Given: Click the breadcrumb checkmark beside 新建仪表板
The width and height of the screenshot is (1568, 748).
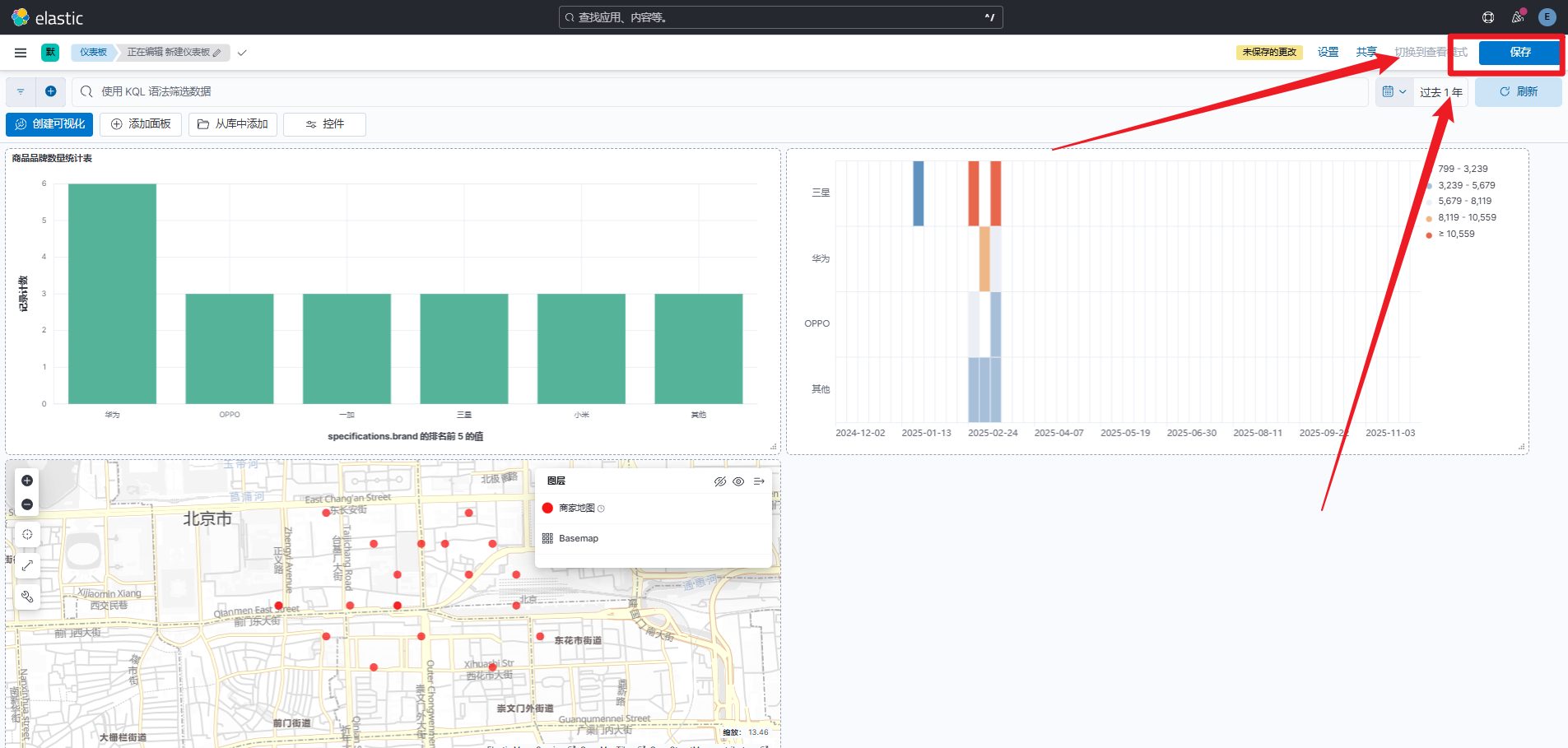Looking at the screenshot, I should (242, 53).
